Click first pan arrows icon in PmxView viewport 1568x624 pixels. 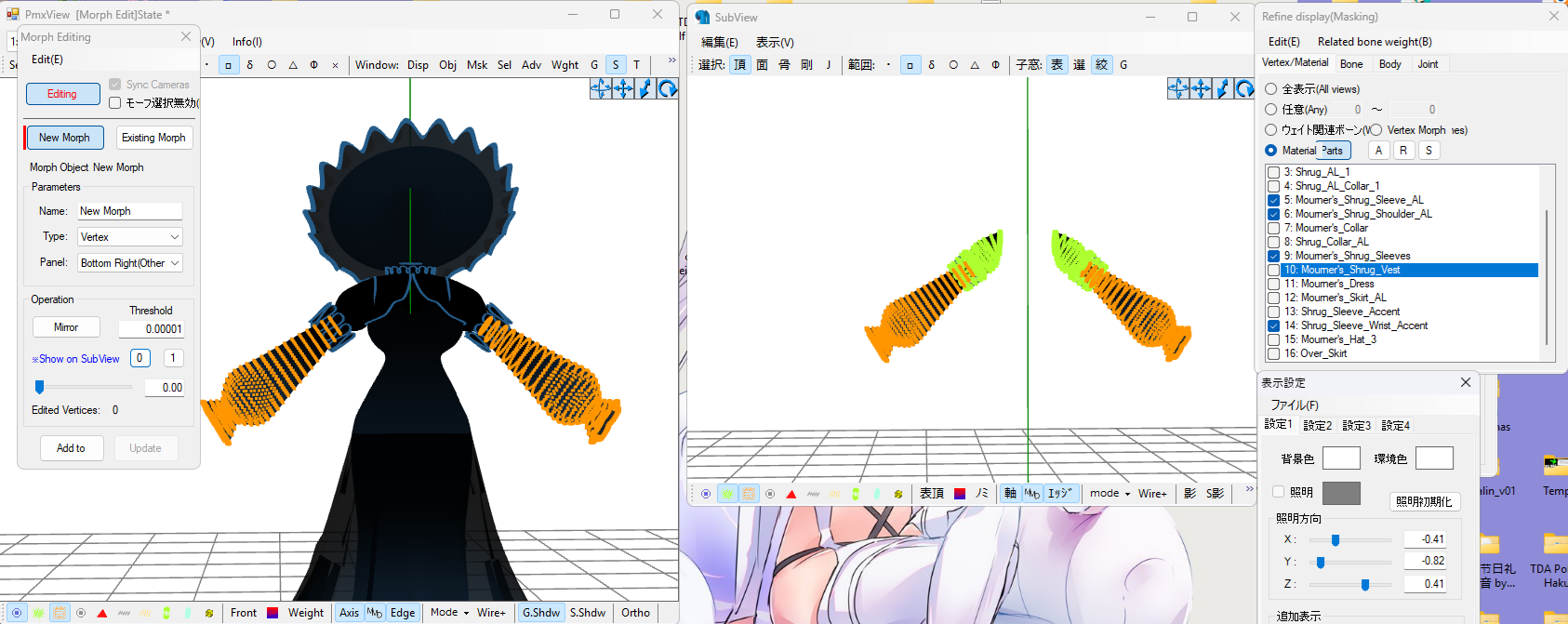coord(601,88)
